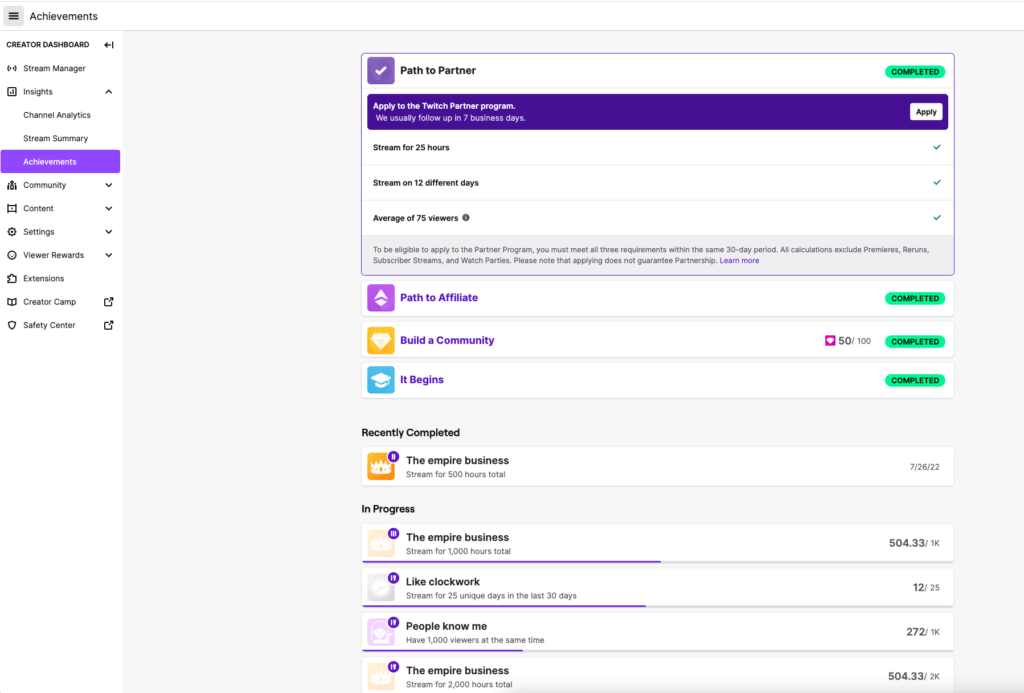This screenshot has width=1024, height=693.
Task: Click the People know me badge icon
Action: (x=381, y=632)
